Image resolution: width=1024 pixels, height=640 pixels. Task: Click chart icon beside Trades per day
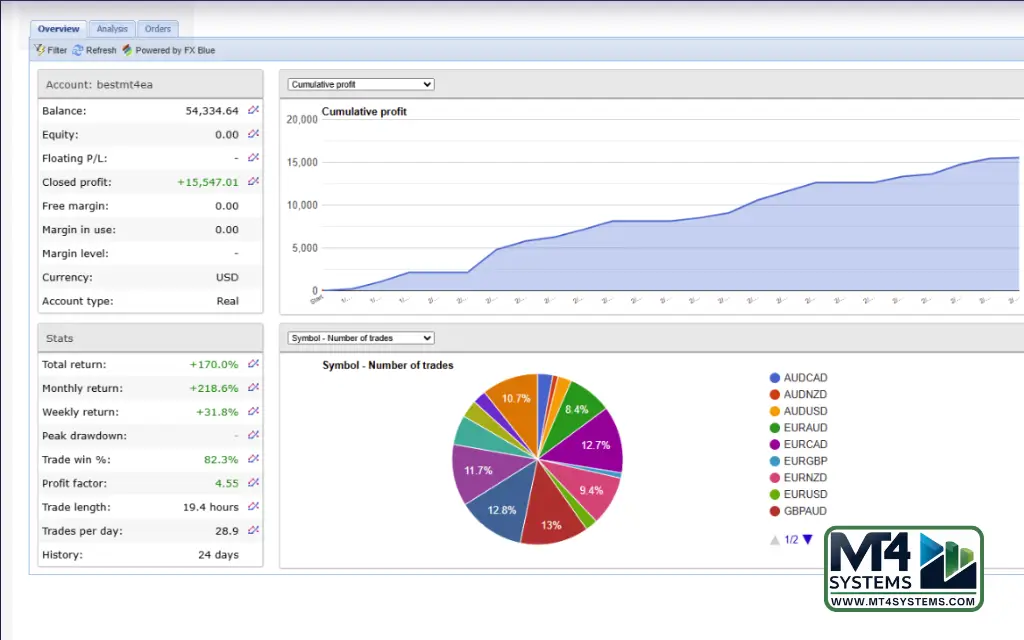(253, 530)
